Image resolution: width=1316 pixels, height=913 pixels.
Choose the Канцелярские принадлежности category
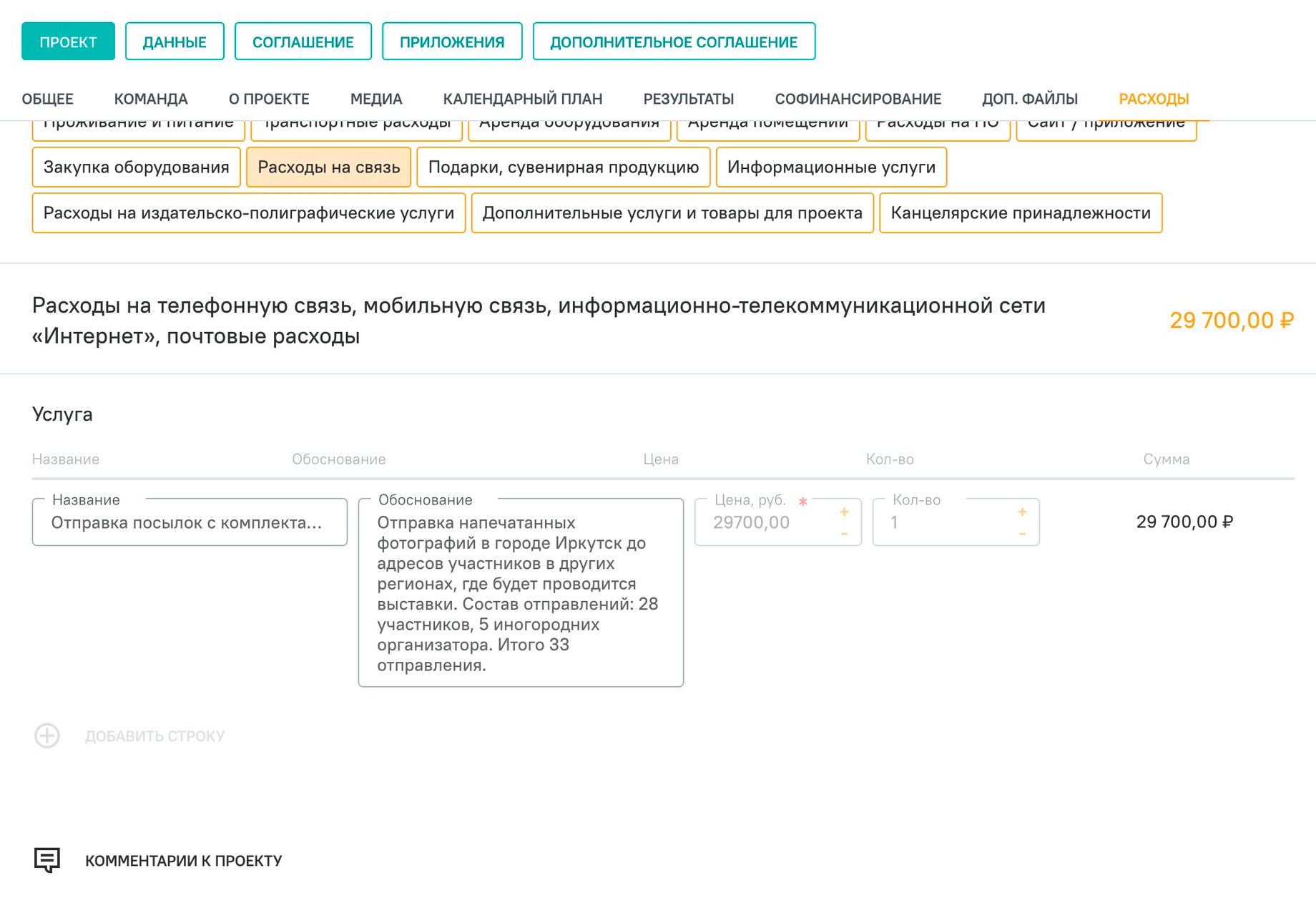[x=1021, y=213]
